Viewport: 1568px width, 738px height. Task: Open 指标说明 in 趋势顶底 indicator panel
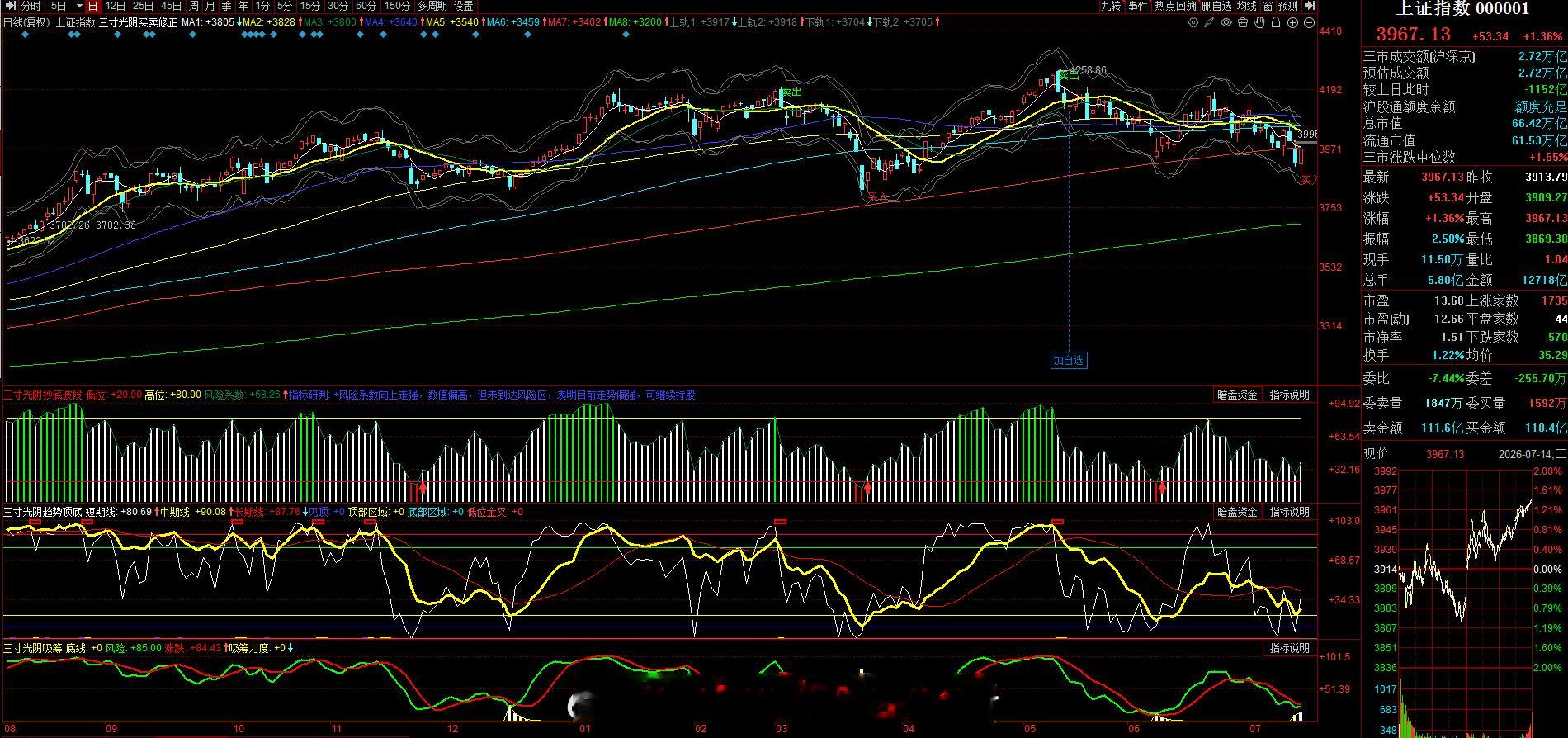click(1289, 512)
